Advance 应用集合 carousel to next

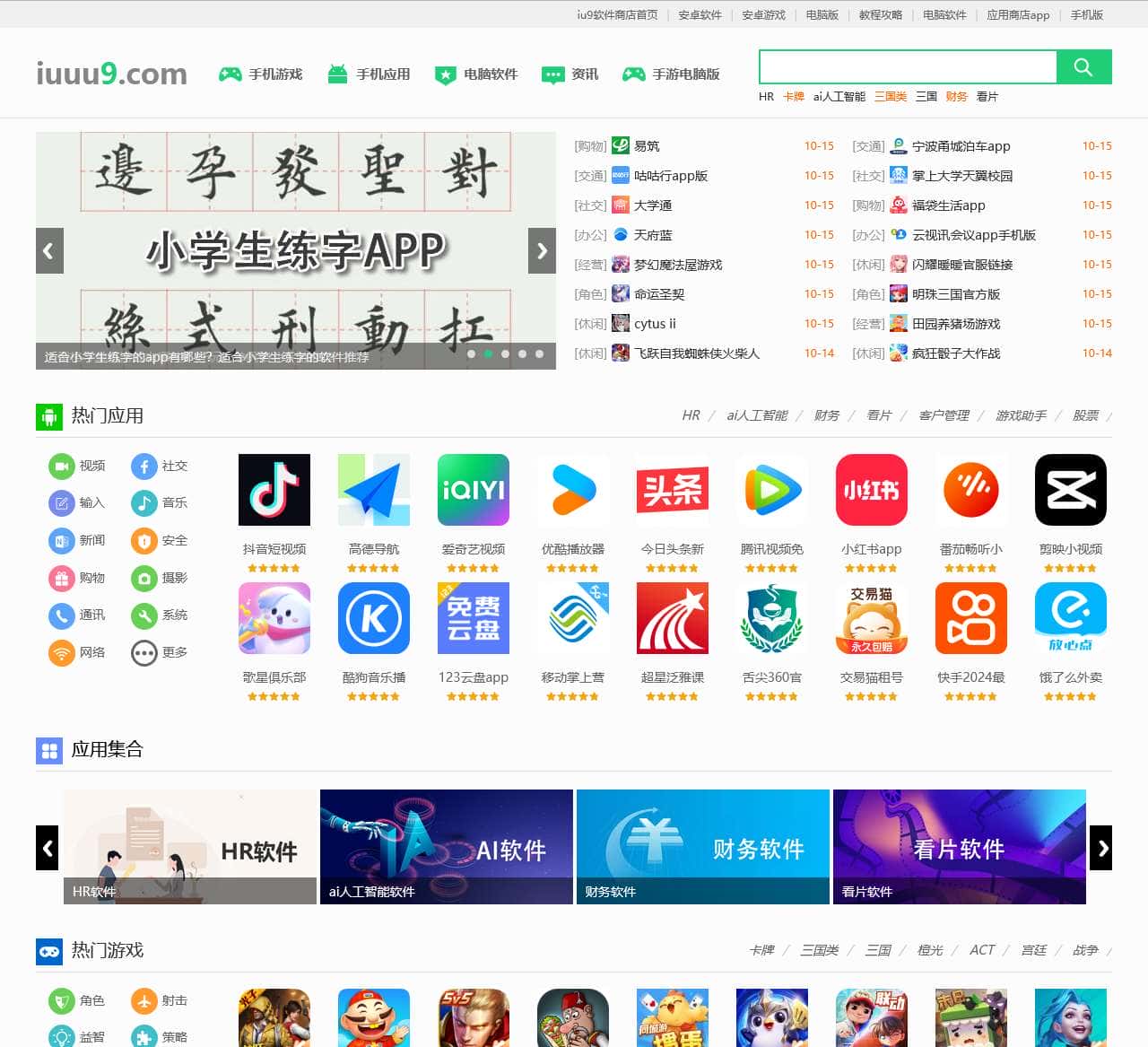point(1100,848)
